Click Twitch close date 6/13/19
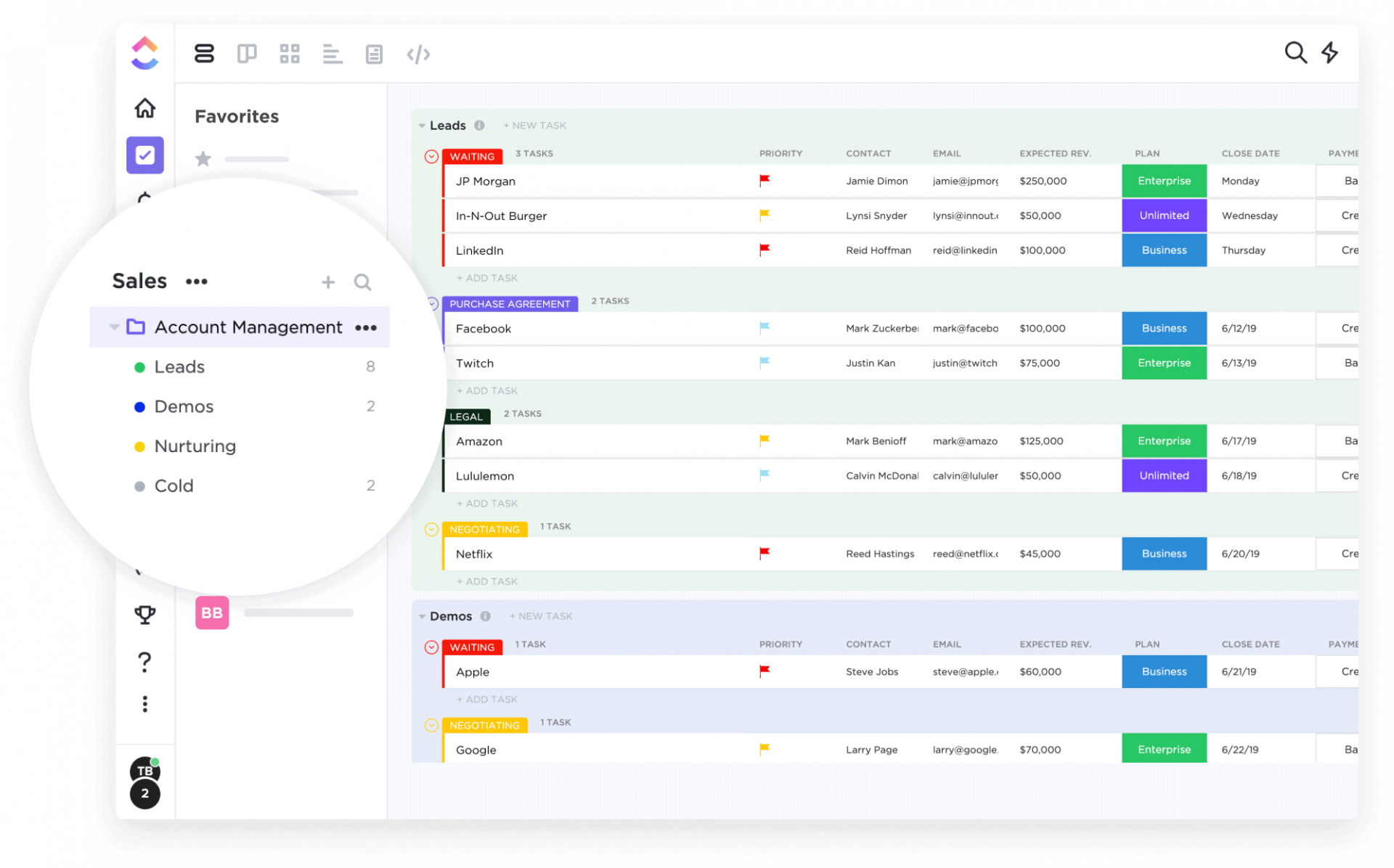The image size is (1394, 868). pos(1239,363)
